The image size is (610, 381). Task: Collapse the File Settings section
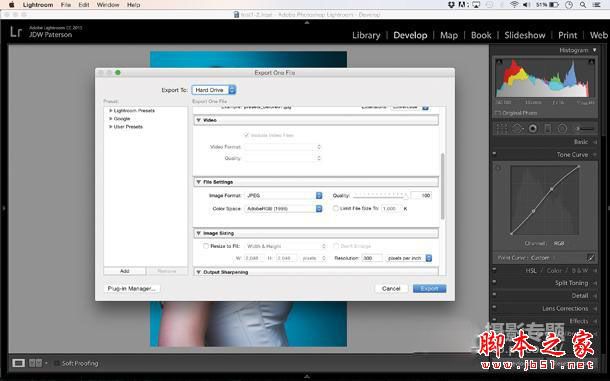[x=199, y=182]
